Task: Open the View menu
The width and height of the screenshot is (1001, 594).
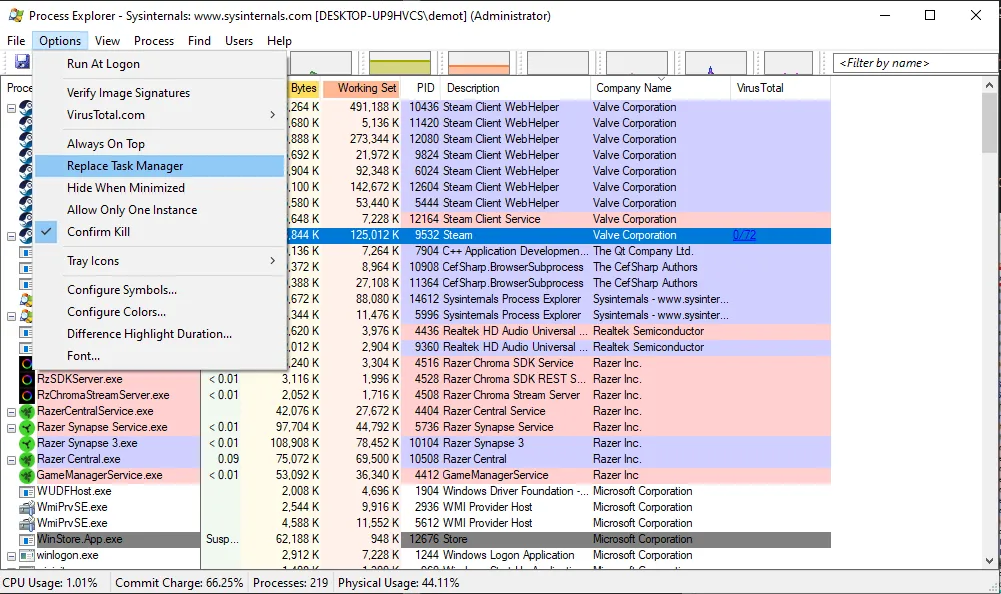Action: (107, 40)
